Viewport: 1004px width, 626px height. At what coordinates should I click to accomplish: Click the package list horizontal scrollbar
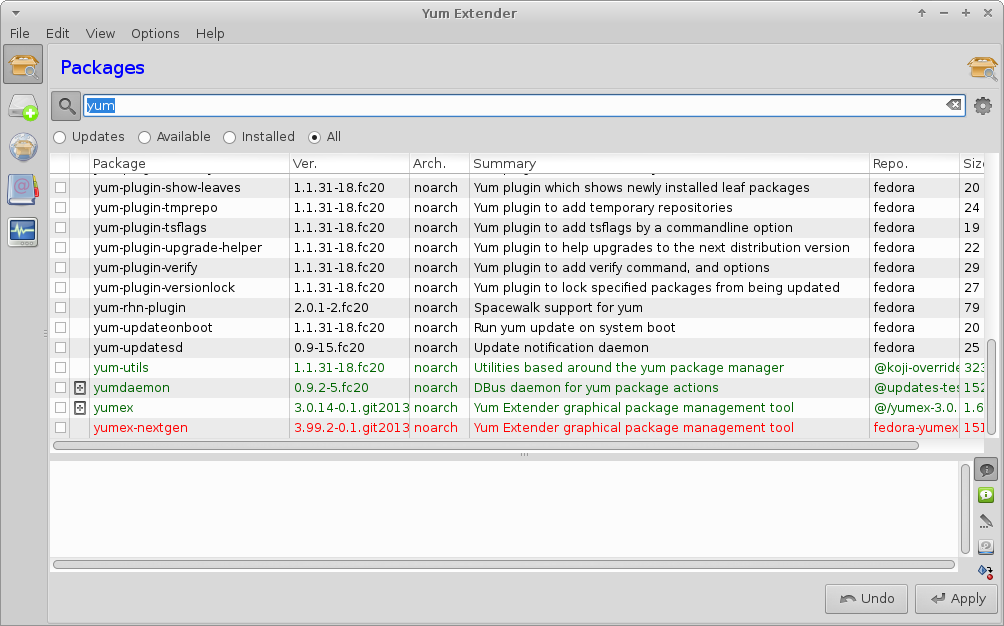coord(486,445)
